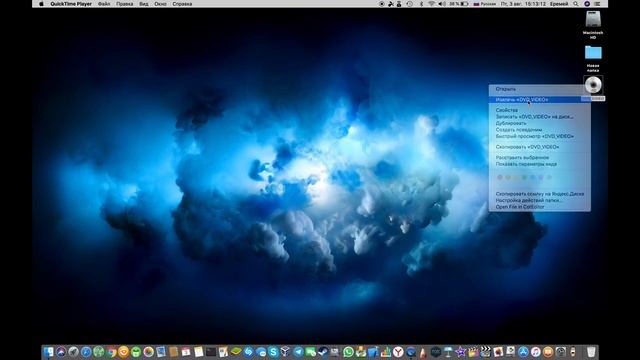Launch Keynote from the Dock
Image resolution: width=640 pixels, height=360 pixels.
click(448, 352)
